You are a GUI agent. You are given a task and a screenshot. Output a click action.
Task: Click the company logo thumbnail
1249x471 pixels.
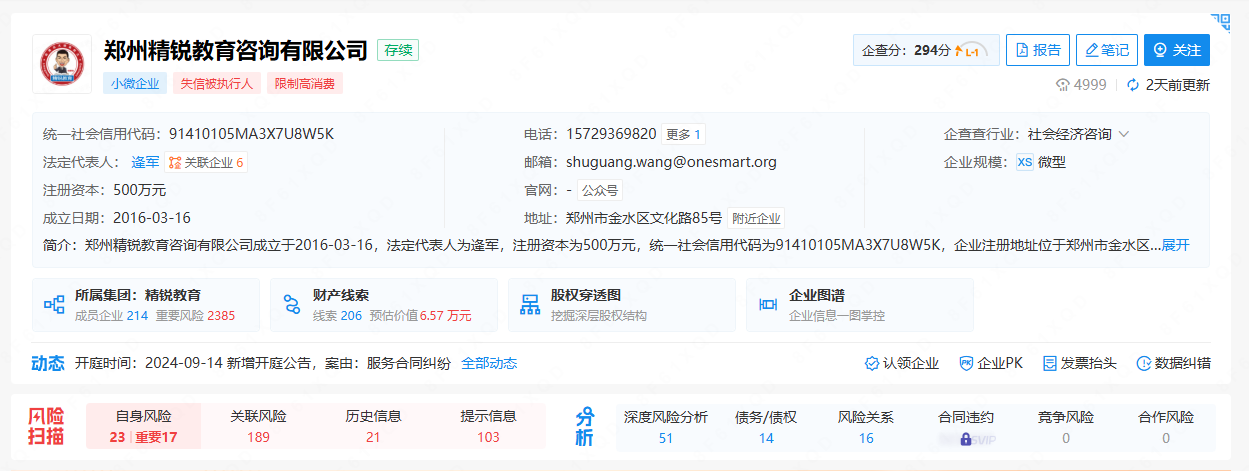(61, 64)
